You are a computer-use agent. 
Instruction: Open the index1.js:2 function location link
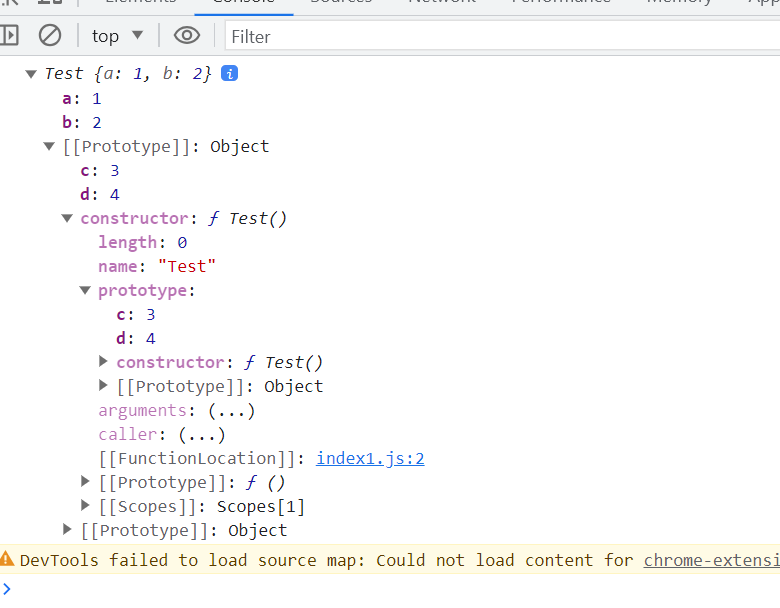(x=370, y=458)
